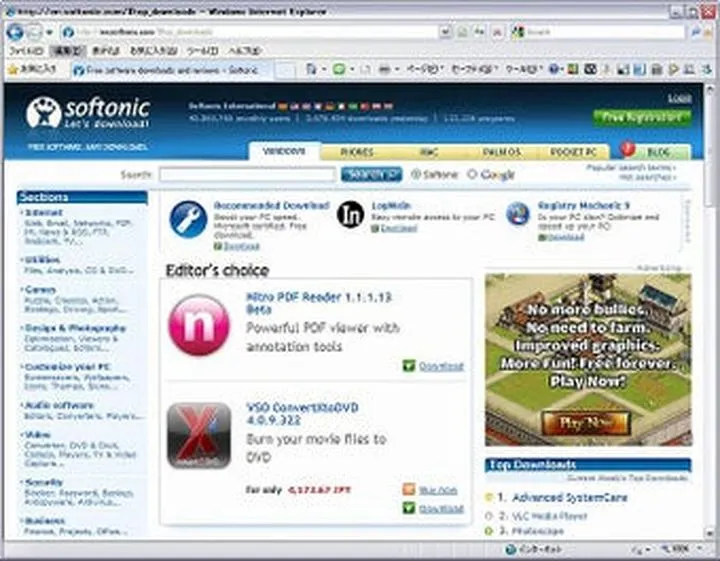Open the お気に入り(A) menu
The height and width of the screenshot is (561, 720).
[153, 50]
